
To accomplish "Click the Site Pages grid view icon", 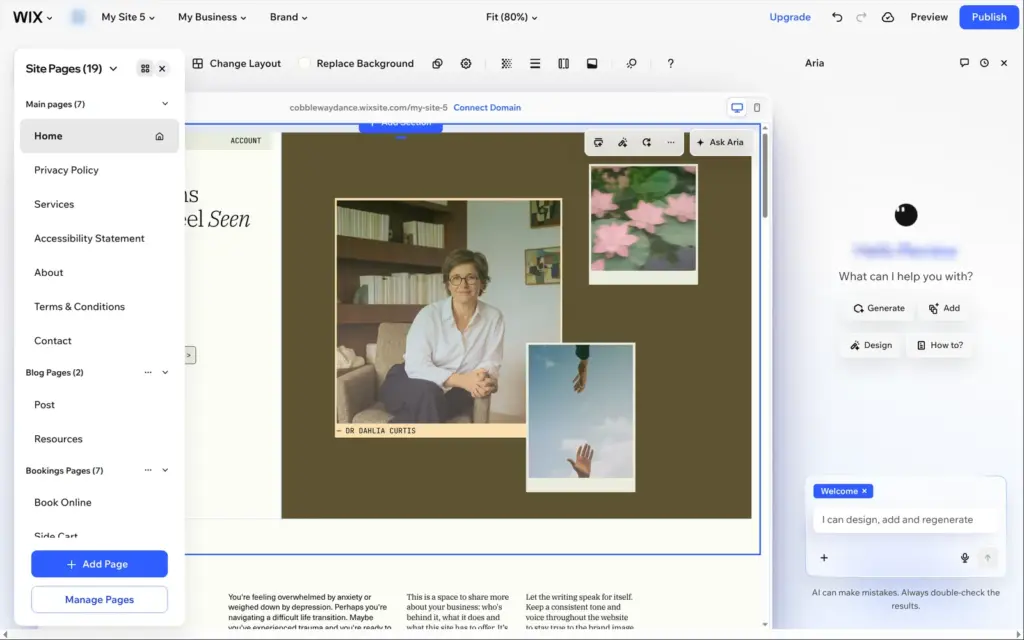I will point(145,69).
